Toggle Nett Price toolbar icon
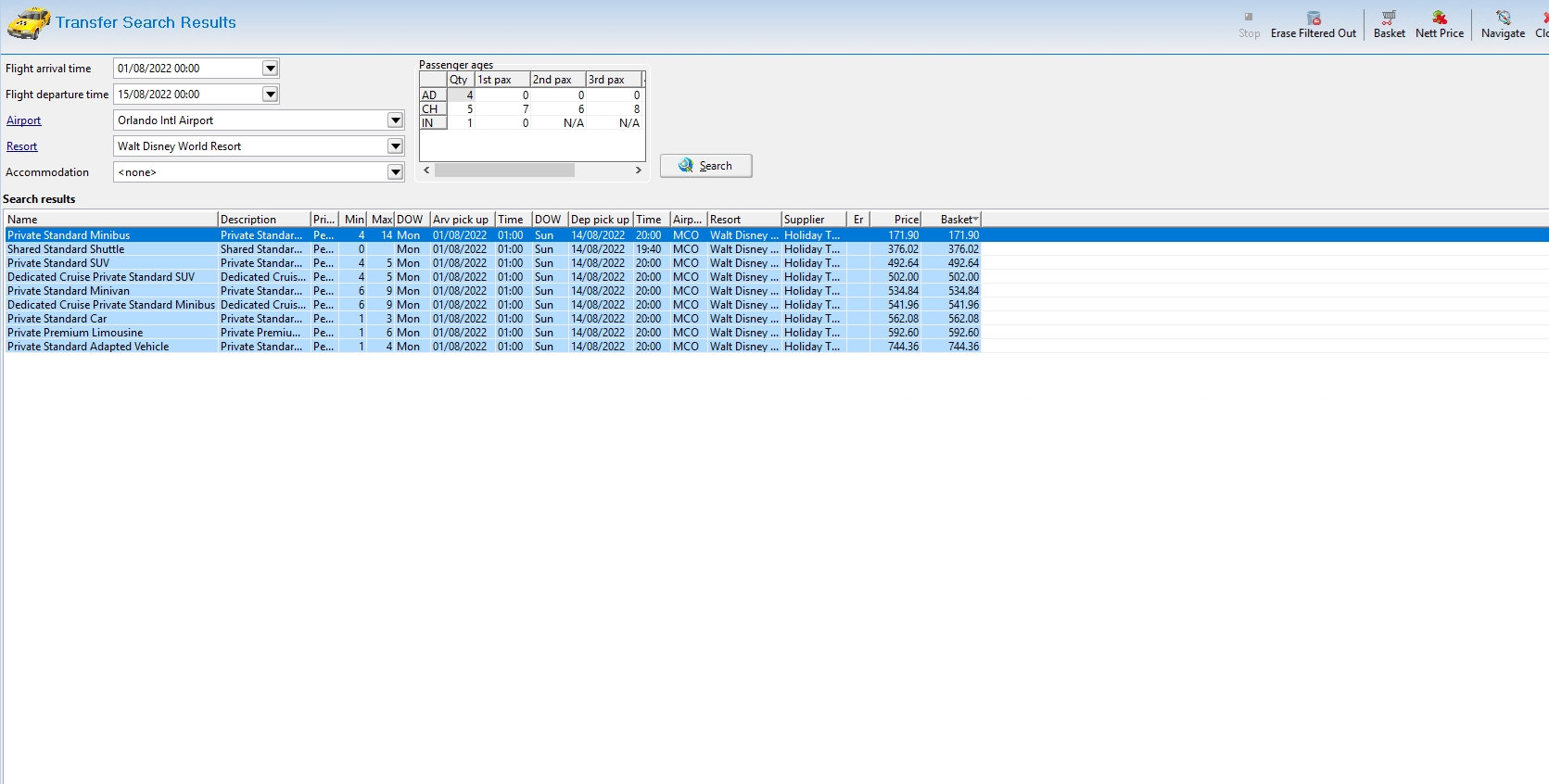The image size is (1549, 784). (x=1440, y=24)
